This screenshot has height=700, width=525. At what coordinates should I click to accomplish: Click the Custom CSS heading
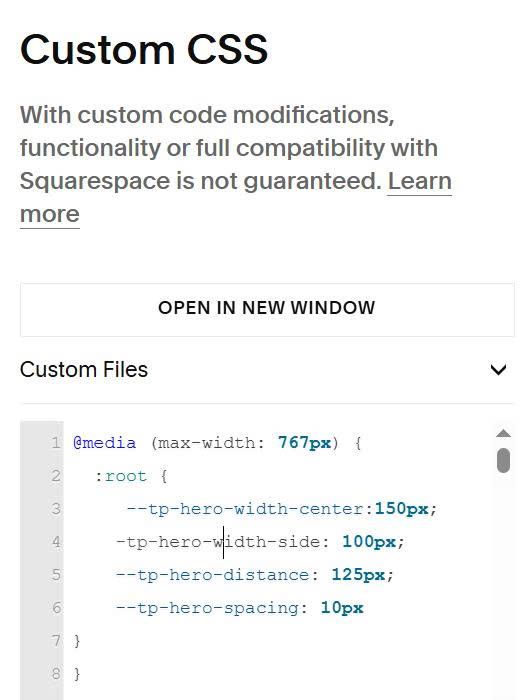[144, 49]
